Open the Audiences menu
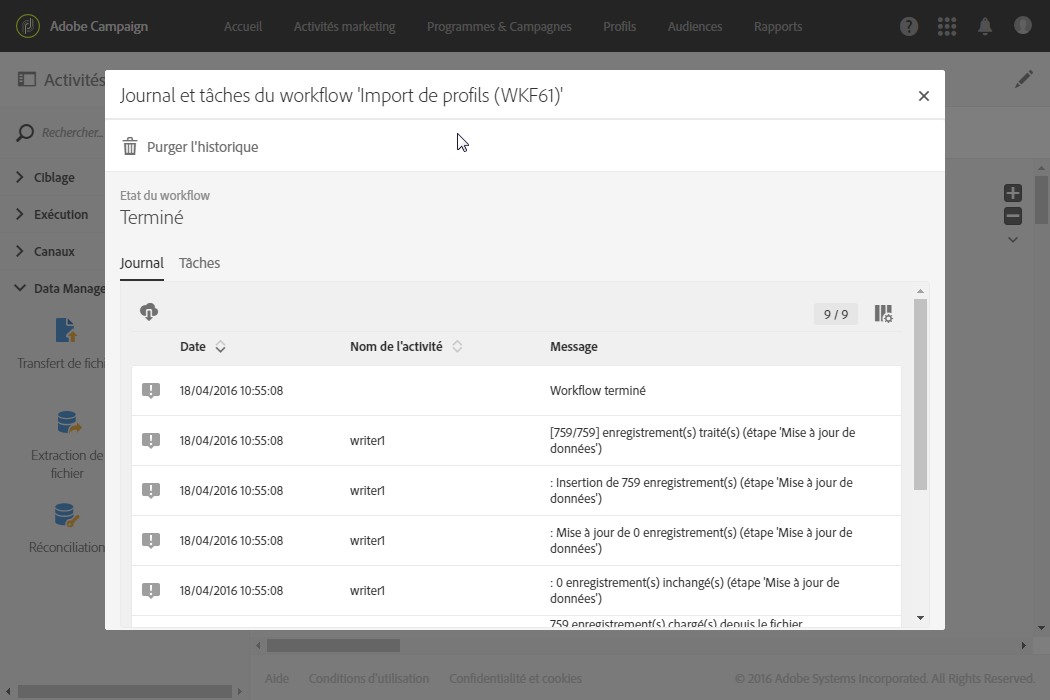1050x700 pixels. click(x=695, y=26)
